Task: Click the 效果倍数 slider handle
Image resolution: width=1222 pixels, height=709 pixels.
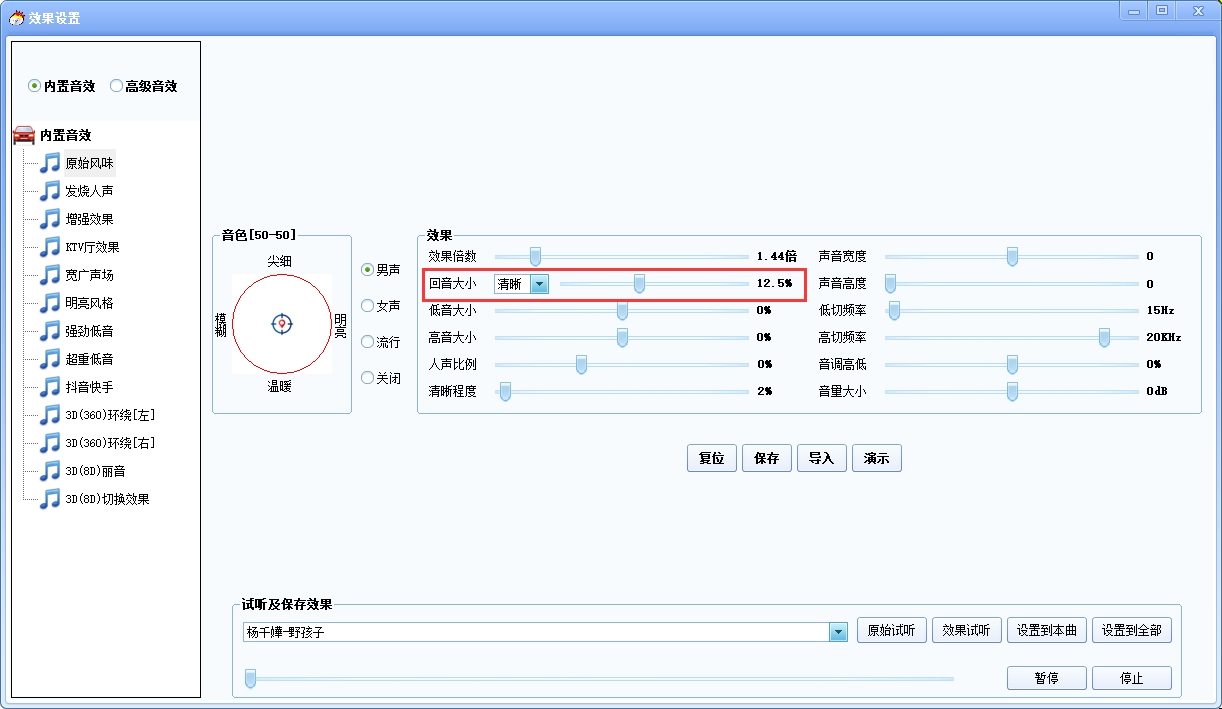Action: pos(535,256)
